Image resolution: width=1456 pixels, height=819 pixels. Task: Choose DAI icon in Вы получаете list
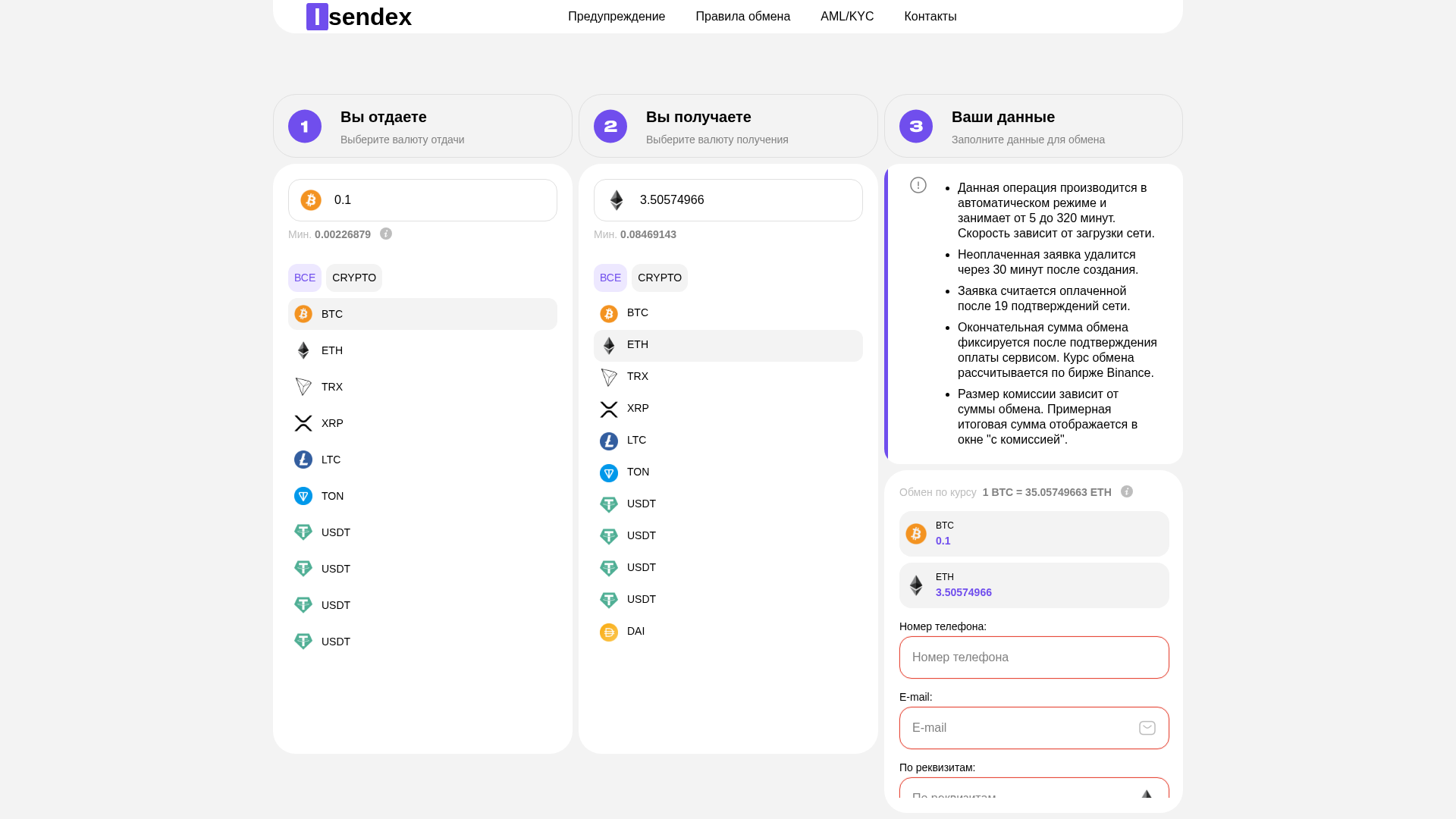pos(609,632)
